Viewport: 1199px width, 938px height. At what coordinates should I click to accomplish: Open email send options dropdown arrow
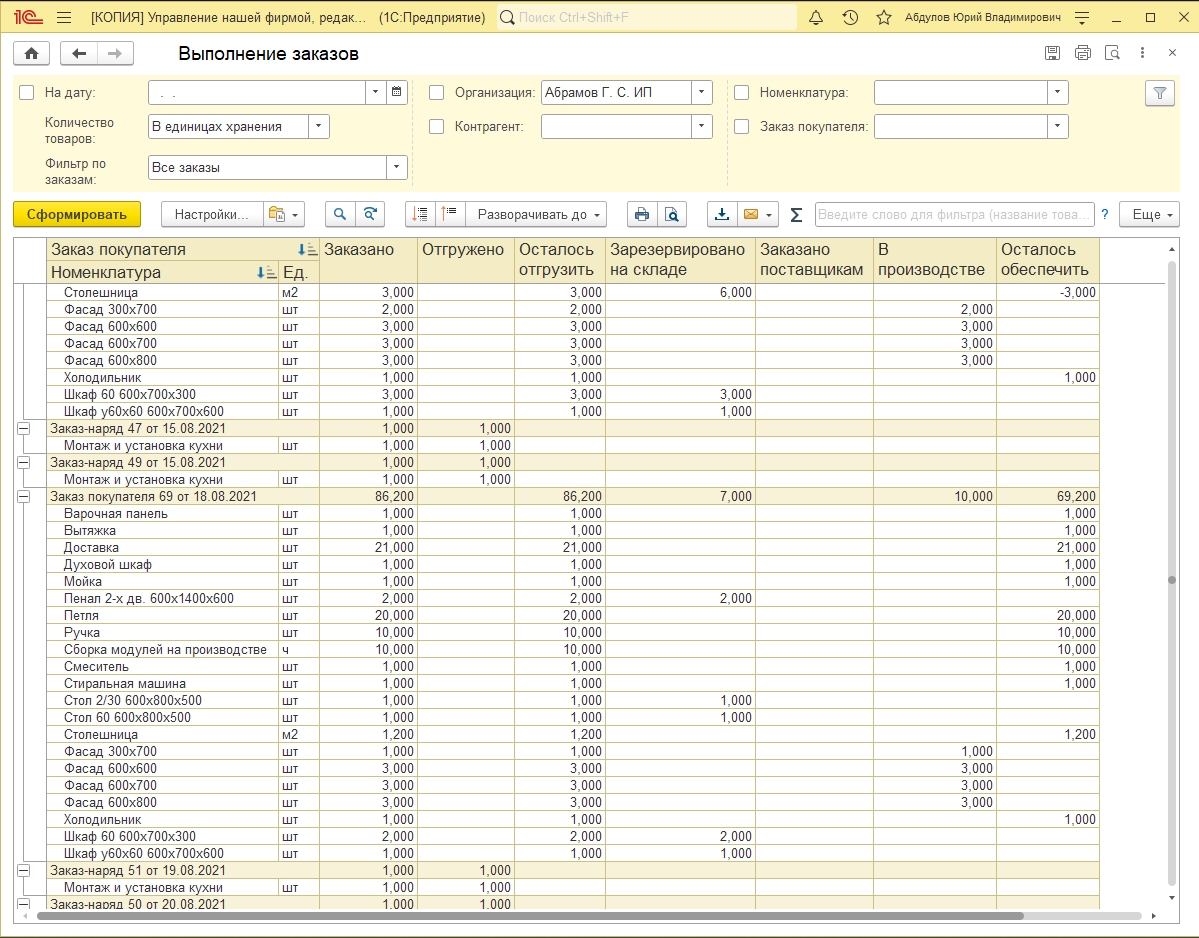point(770,215)
